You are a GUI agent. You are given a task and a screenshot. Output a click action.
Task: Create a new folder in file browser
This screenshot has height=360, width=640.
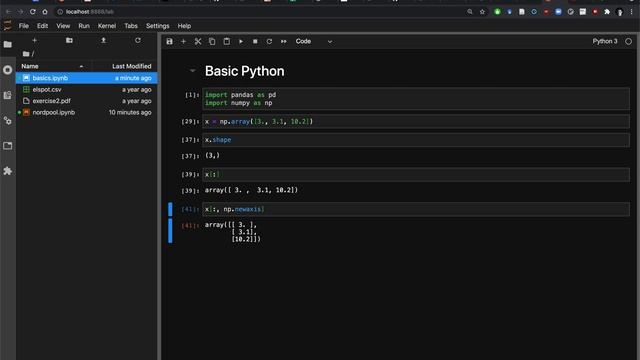pyautogui.click(x=69, y=40)
